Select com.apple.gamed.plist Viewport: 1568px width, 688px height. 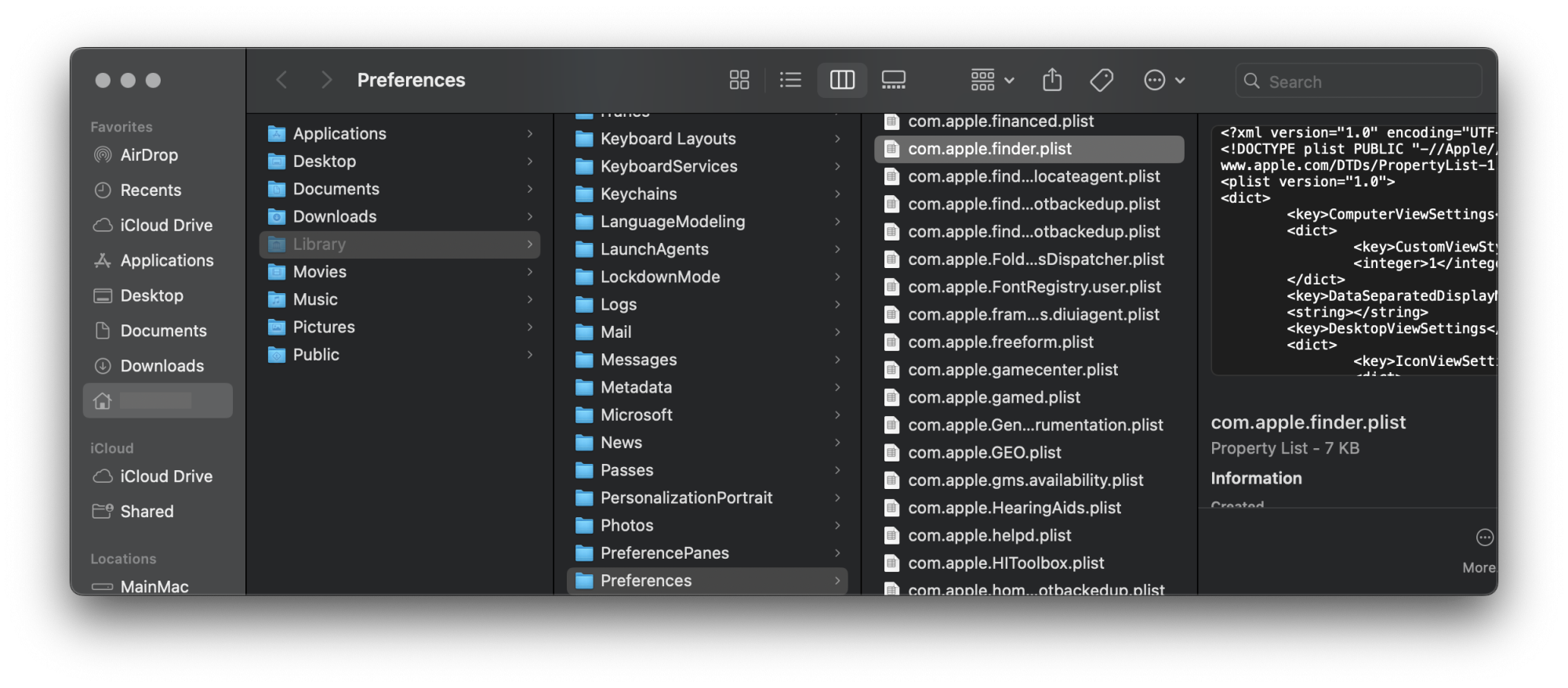pyautogui.click(x=1029, y=397)
